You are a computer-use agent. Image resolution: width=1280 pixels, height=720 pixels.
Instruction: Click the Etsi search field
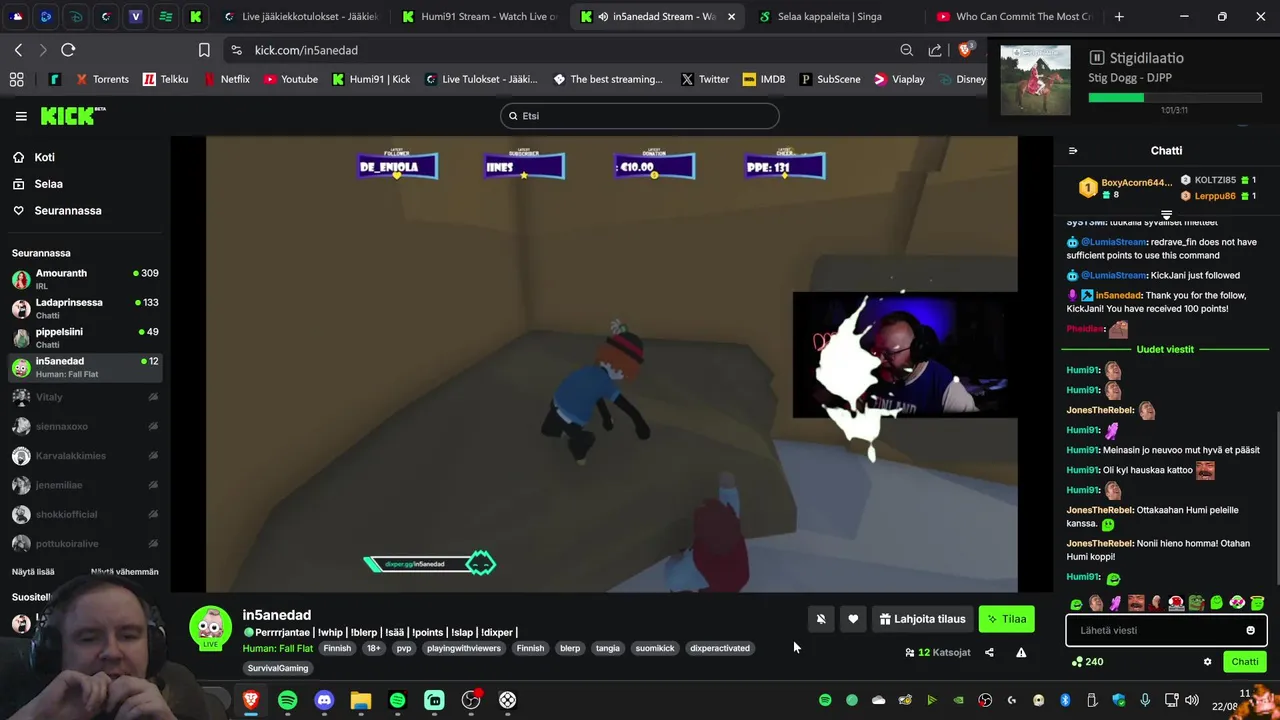tap(639, 116)
